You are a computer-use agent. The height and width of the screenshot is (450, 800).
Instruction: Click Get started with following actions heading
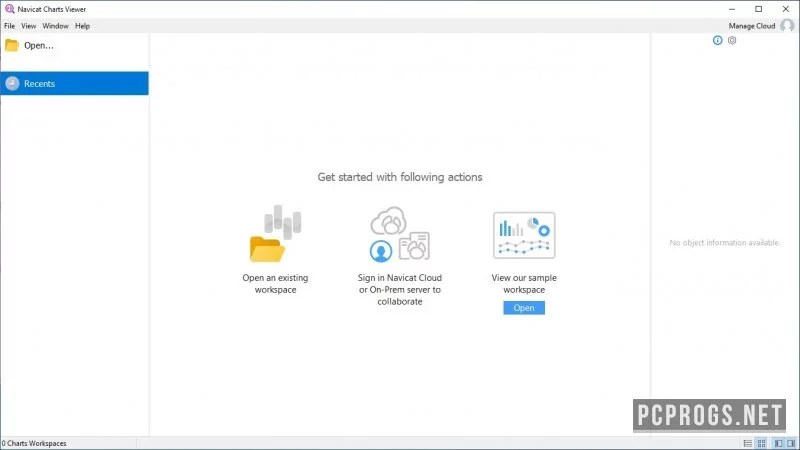point(399,177)
